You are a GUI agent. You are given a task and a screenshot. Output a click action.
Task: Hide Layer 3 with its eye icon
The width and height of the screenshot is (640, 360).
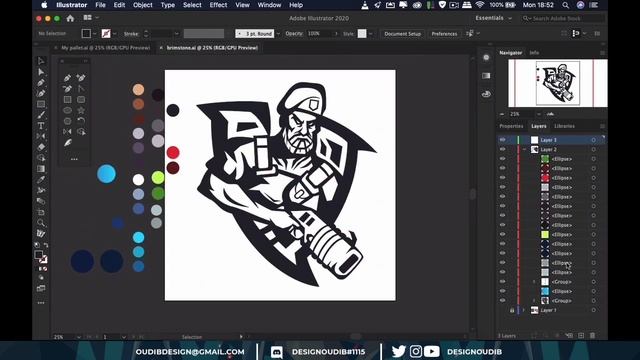click(x=502, y=140)
